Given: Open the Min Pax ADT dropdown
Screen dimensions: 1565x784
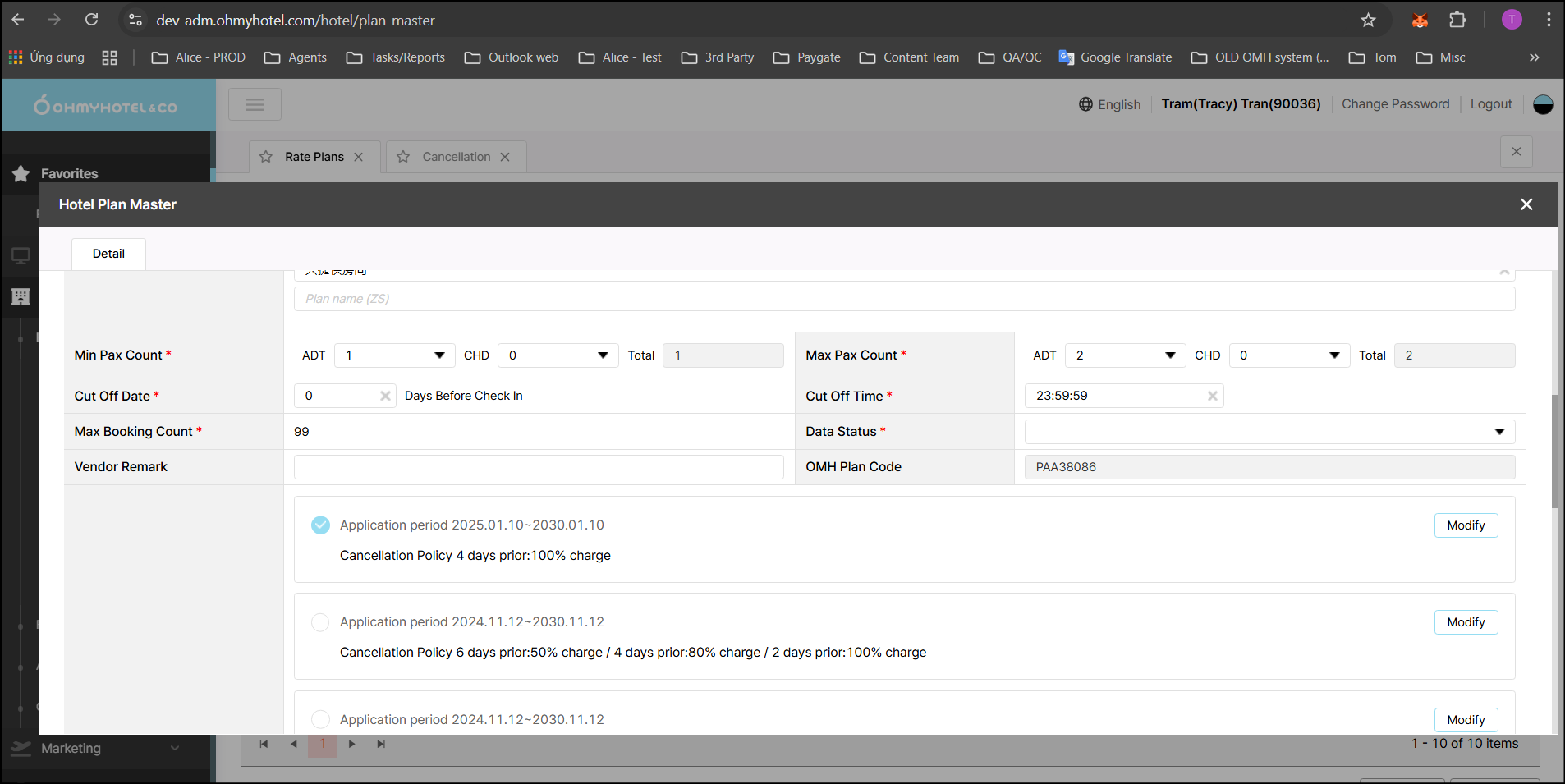Looking at the screenshot, I should [394, 355].
